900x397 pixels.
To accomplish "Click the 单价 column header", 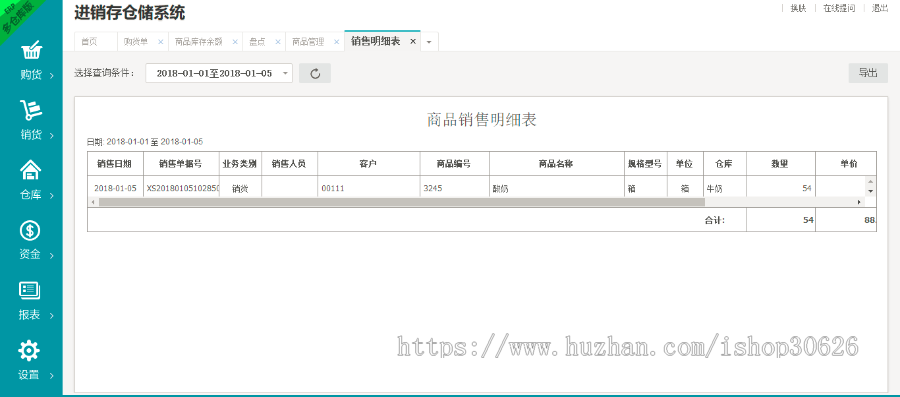I will pyautogui.click(x=845, y=164).
